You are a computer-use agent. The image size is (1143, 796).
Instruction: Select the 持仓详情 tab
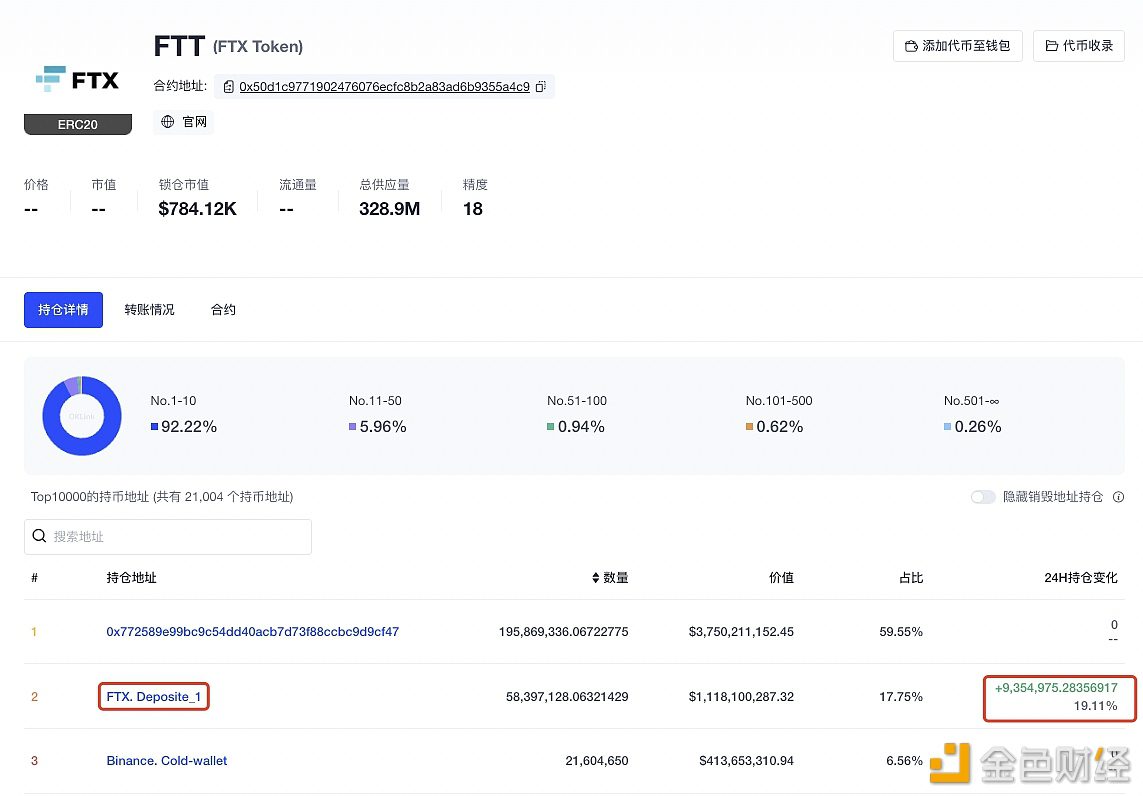pyautogui.click(x=63, y=309)
